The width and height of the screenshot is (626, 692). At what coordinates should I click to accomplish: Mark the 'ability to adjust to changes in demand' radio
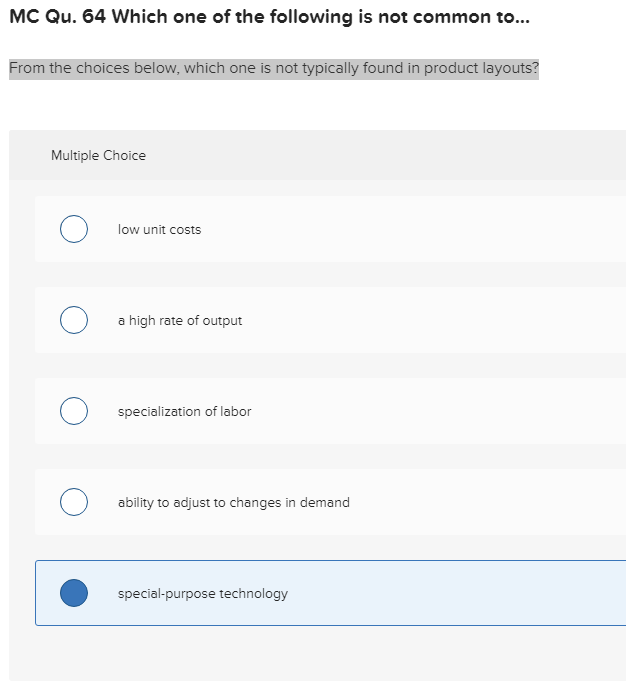click(73, 502)
